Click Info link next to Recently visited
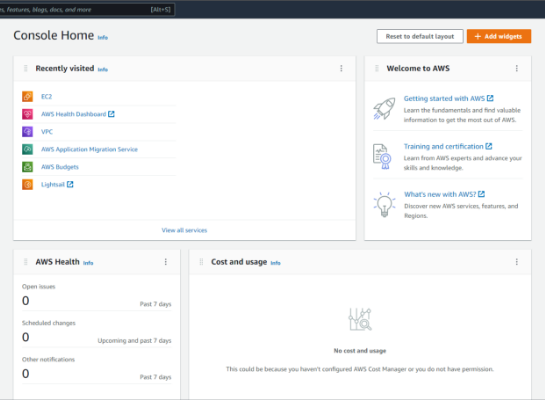This screenshot has width=545, height=400. point(103,70)
